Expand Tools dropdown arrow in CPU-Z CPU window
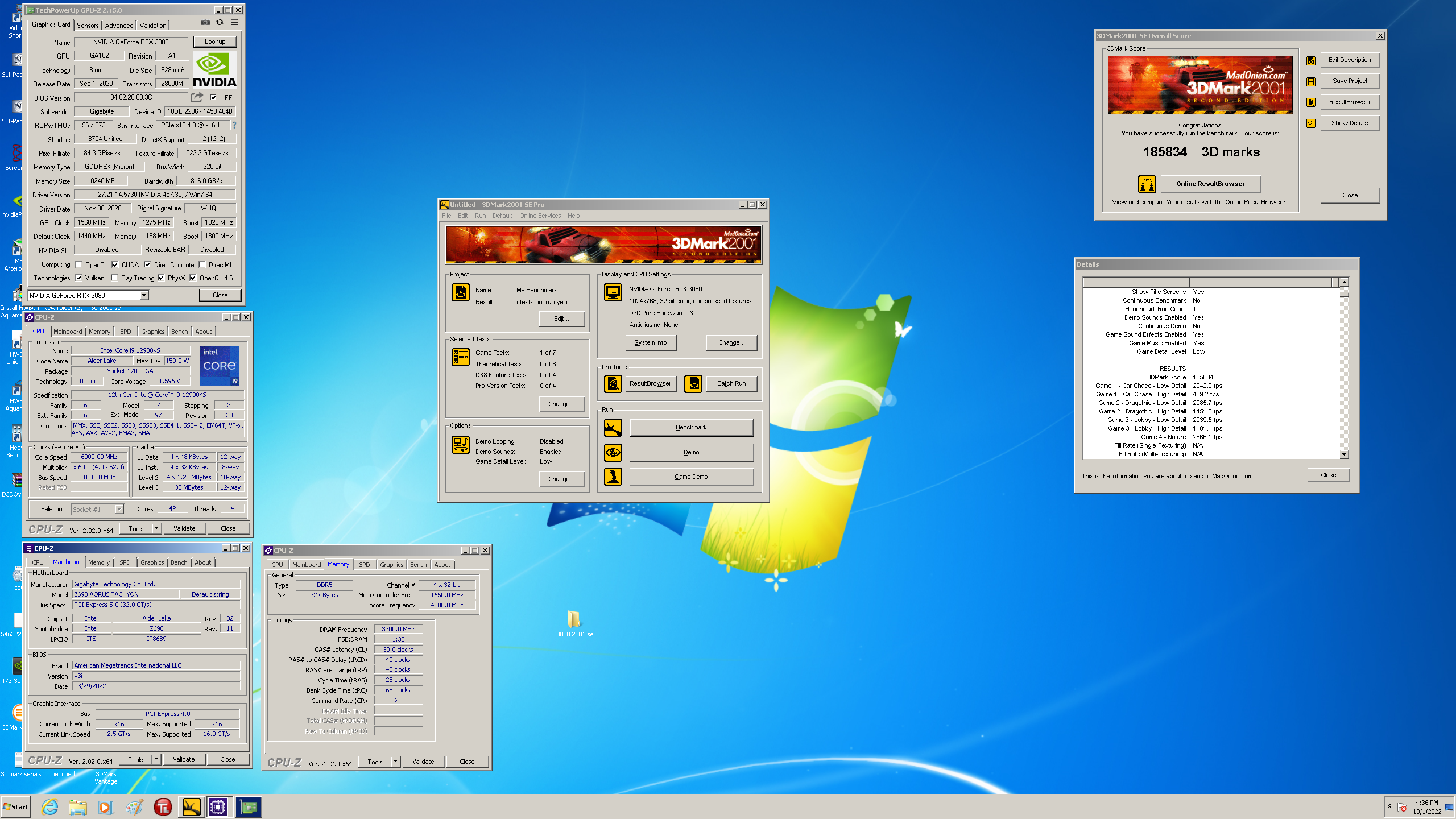This screenshot has height=819, width=1456. click(x=156, y=528)
